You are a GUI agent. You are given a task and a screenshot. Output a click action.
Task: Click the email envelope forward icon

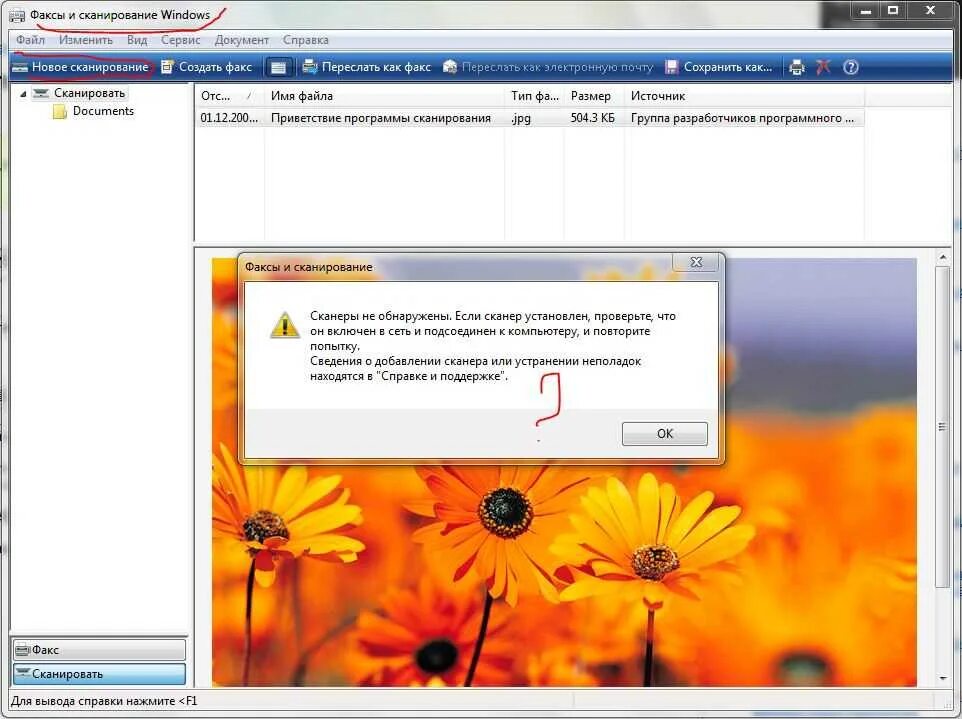450,67
